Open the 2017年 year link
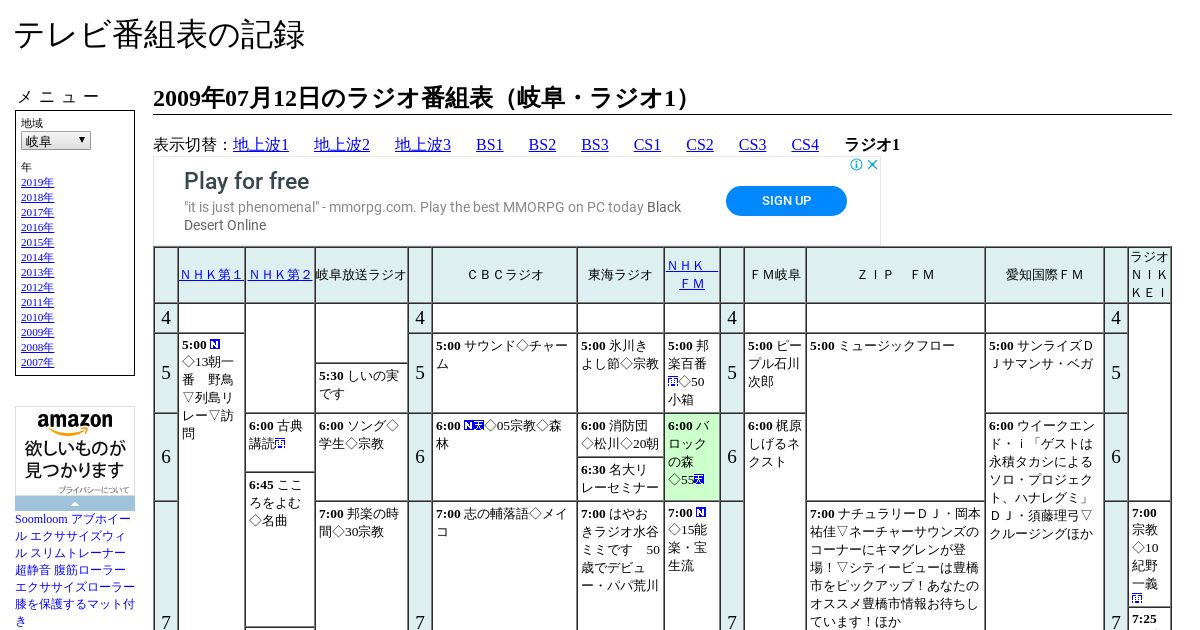1200x630 pixels. point(37,212)
